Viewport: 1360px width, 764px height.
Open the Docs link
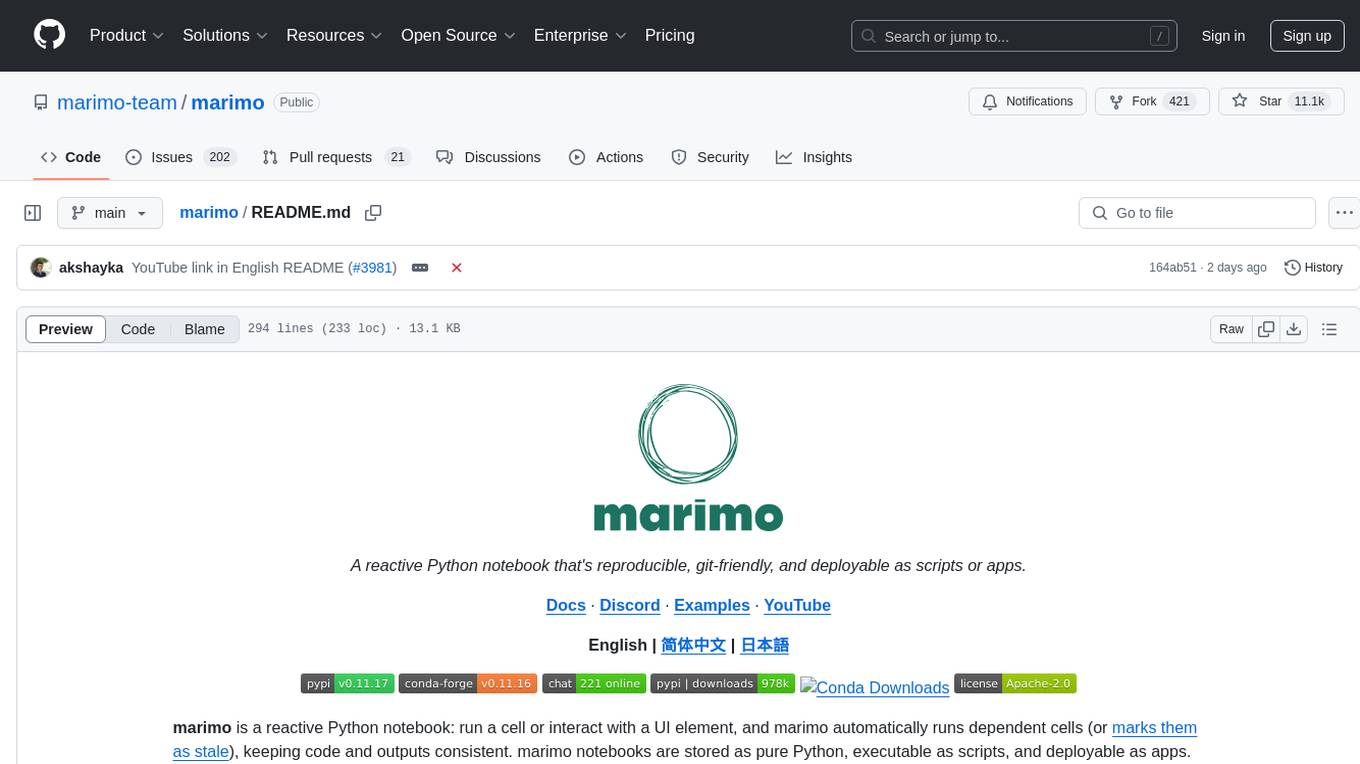566,605
